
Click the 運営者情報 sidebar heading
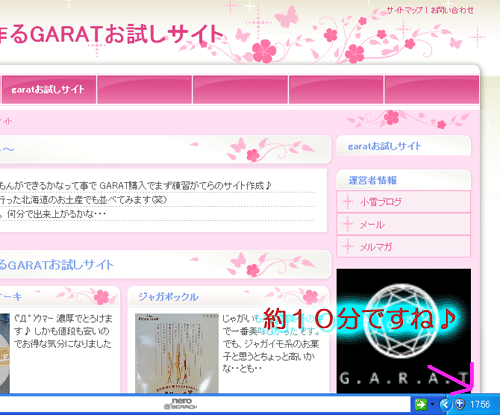[373, 180]
